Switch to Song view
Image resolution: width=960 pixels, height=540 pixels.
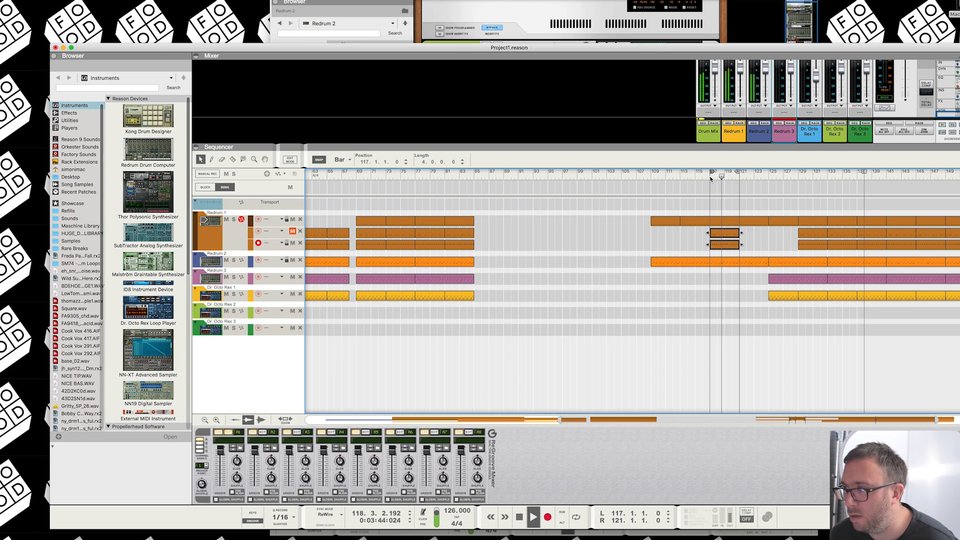click(x=225, y=187)
